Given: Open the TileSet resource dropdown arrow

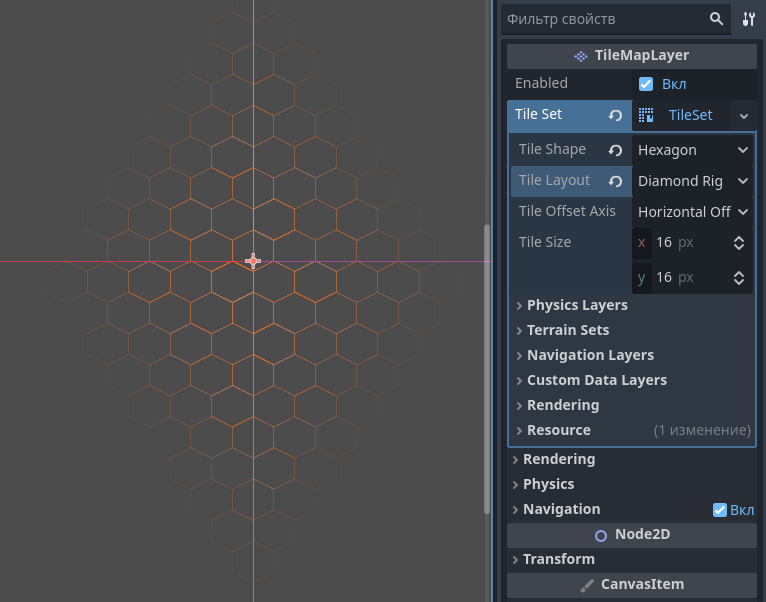Looking at the screenshot, I should 744,116.
